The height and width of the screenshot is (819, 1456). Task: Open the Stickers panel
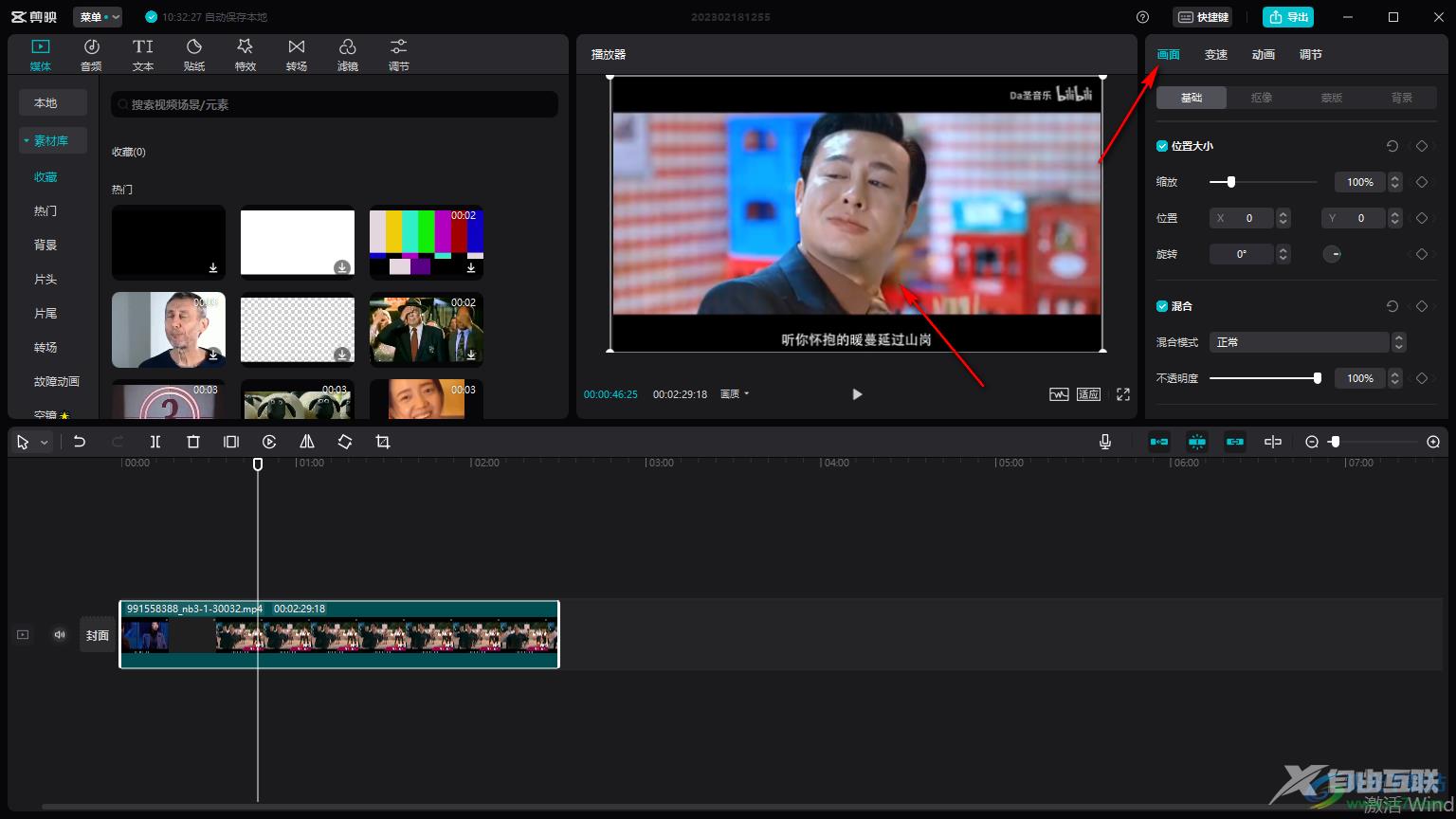194,54
